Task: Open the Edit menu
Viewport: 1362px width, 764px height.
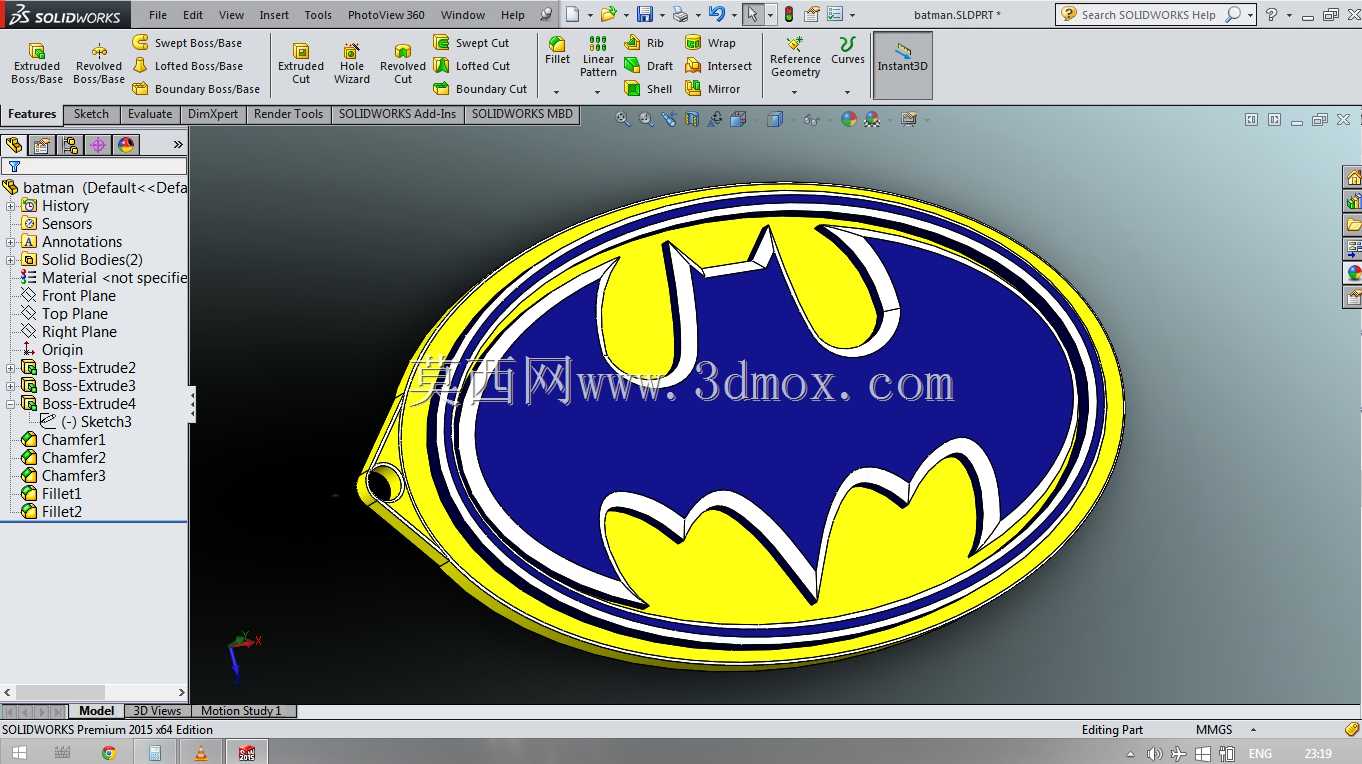Action: (x=193, y=15)
